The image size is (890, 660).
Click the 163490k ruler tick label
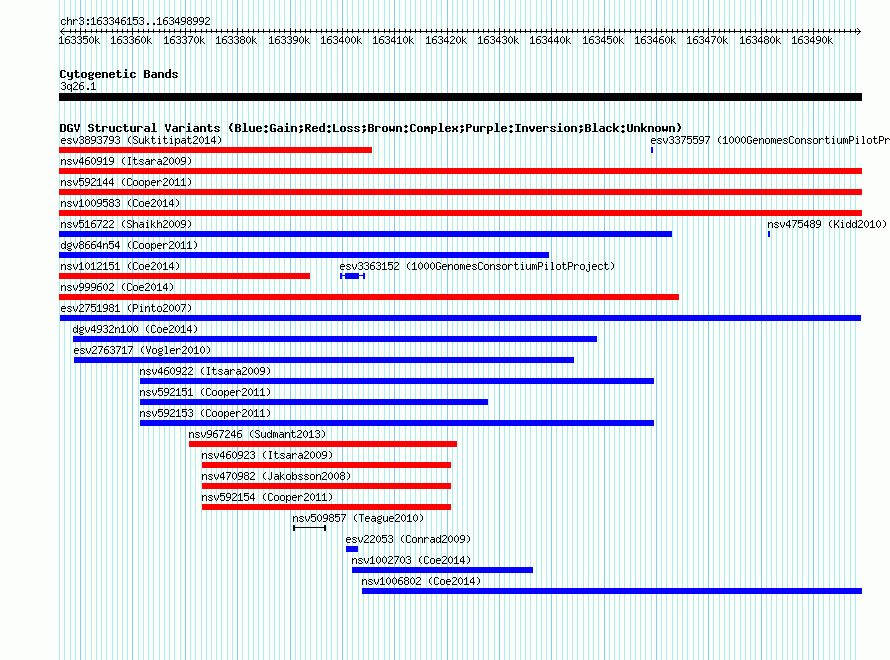(x=812, y=40)
